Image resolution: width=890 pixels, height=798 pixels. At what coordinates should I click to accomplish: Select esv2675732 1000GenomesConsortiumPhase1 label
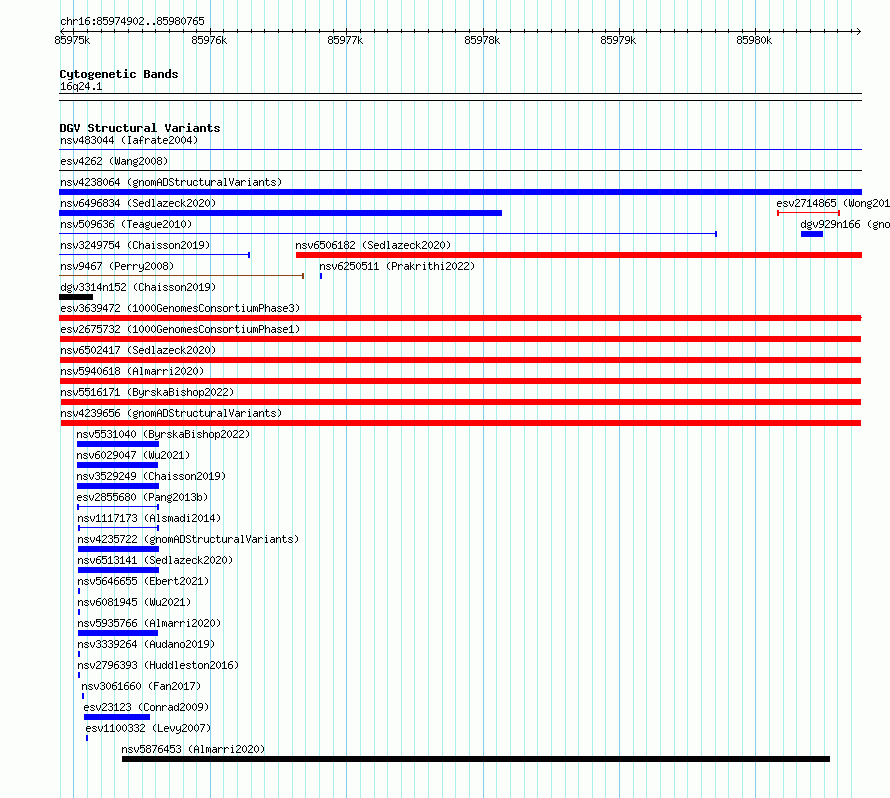pyautogui.click(x=180, y=329)
